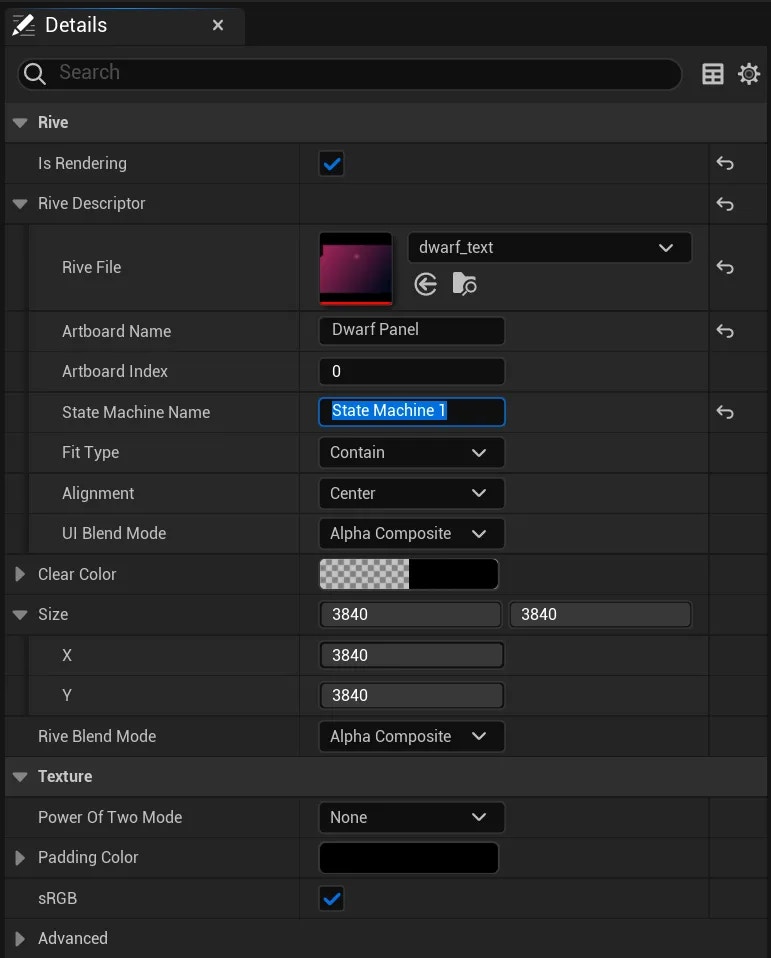Click the second Size value field
The height and width of the screenshot is (958, 771).
[x=600, y=615]
